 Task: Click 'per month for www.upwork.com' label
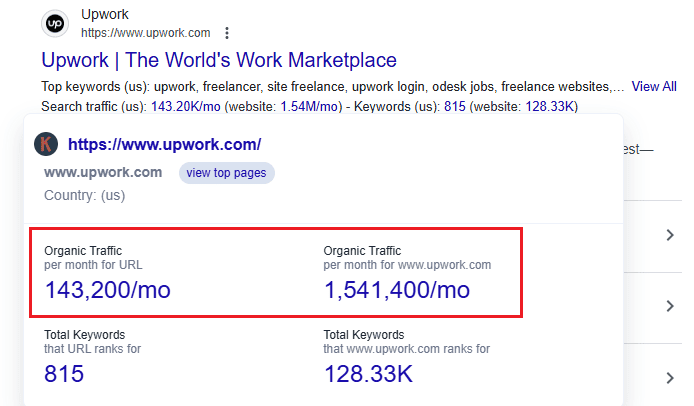(407, 265)
